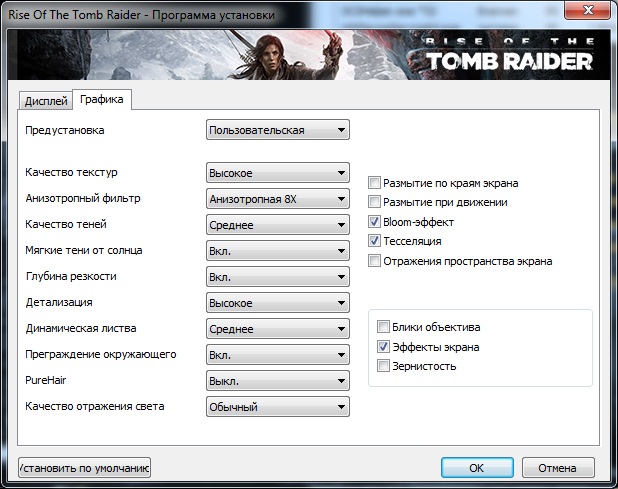Open the Качество текстур dropdown
The width and height of the screenshot is (618, 489).
278,173
